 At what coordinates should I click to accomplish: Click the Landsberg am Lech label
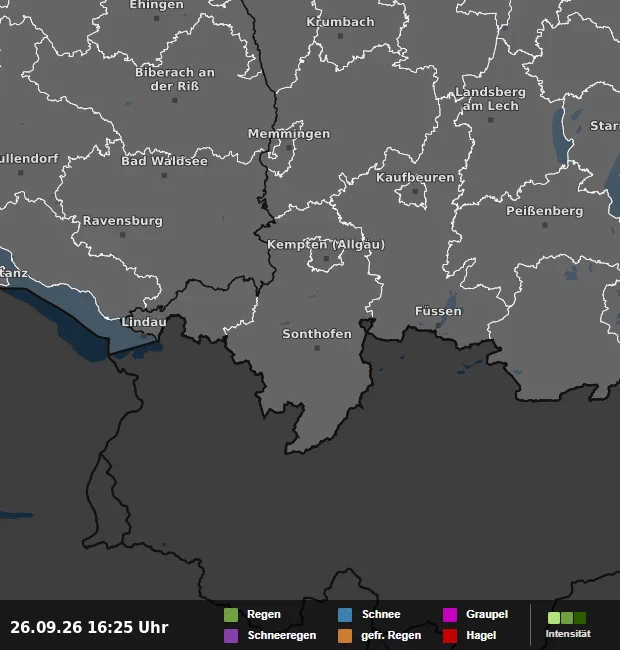[490, 99]
